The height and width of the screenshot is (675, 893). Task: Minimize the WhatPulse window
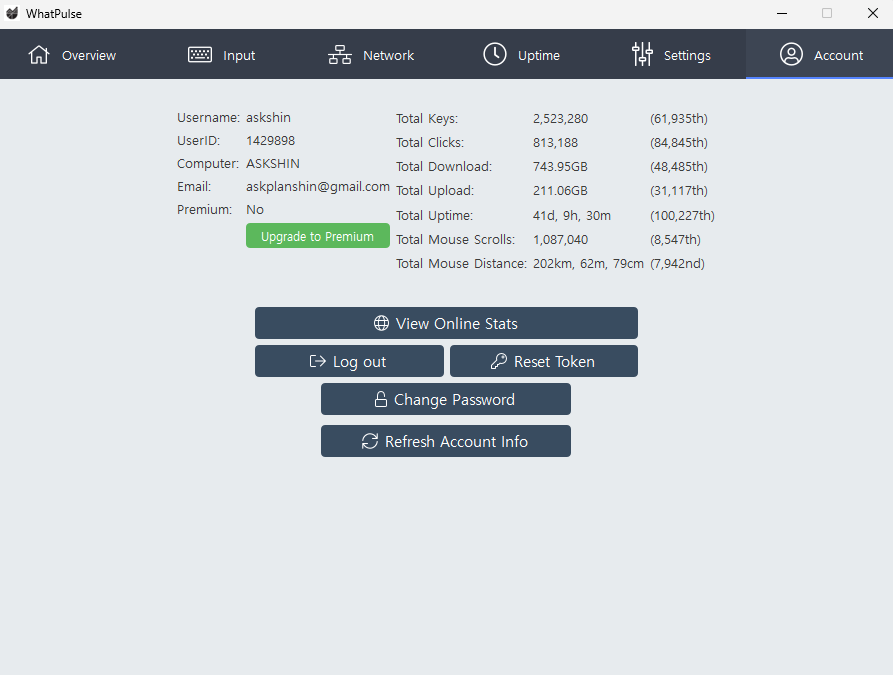[x=782, y=13]
